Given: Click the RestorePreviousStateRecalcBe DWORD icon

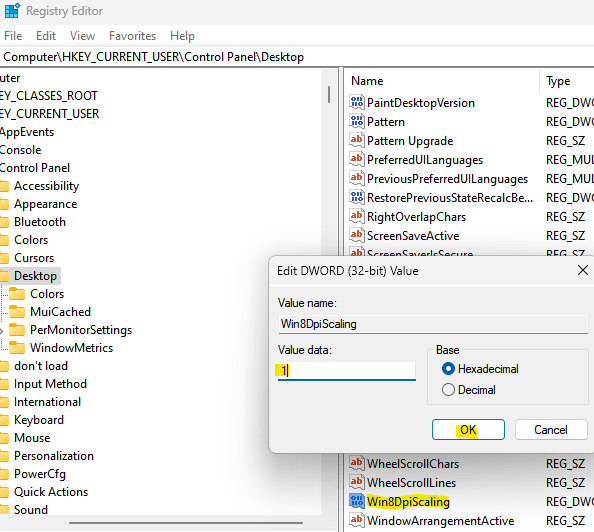Looking at the screenshot, I should click(x=356, y=197).
